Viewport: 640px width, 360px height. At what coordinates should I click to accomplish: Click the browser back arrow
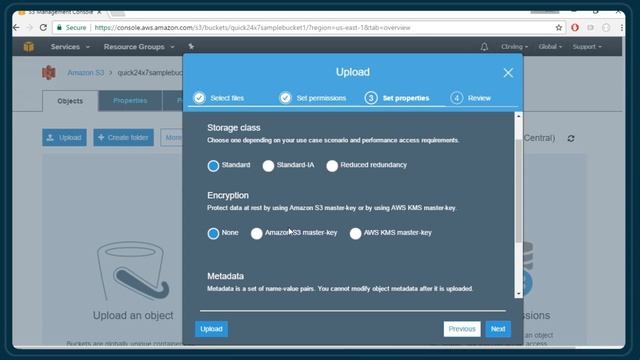click(17, 28)
